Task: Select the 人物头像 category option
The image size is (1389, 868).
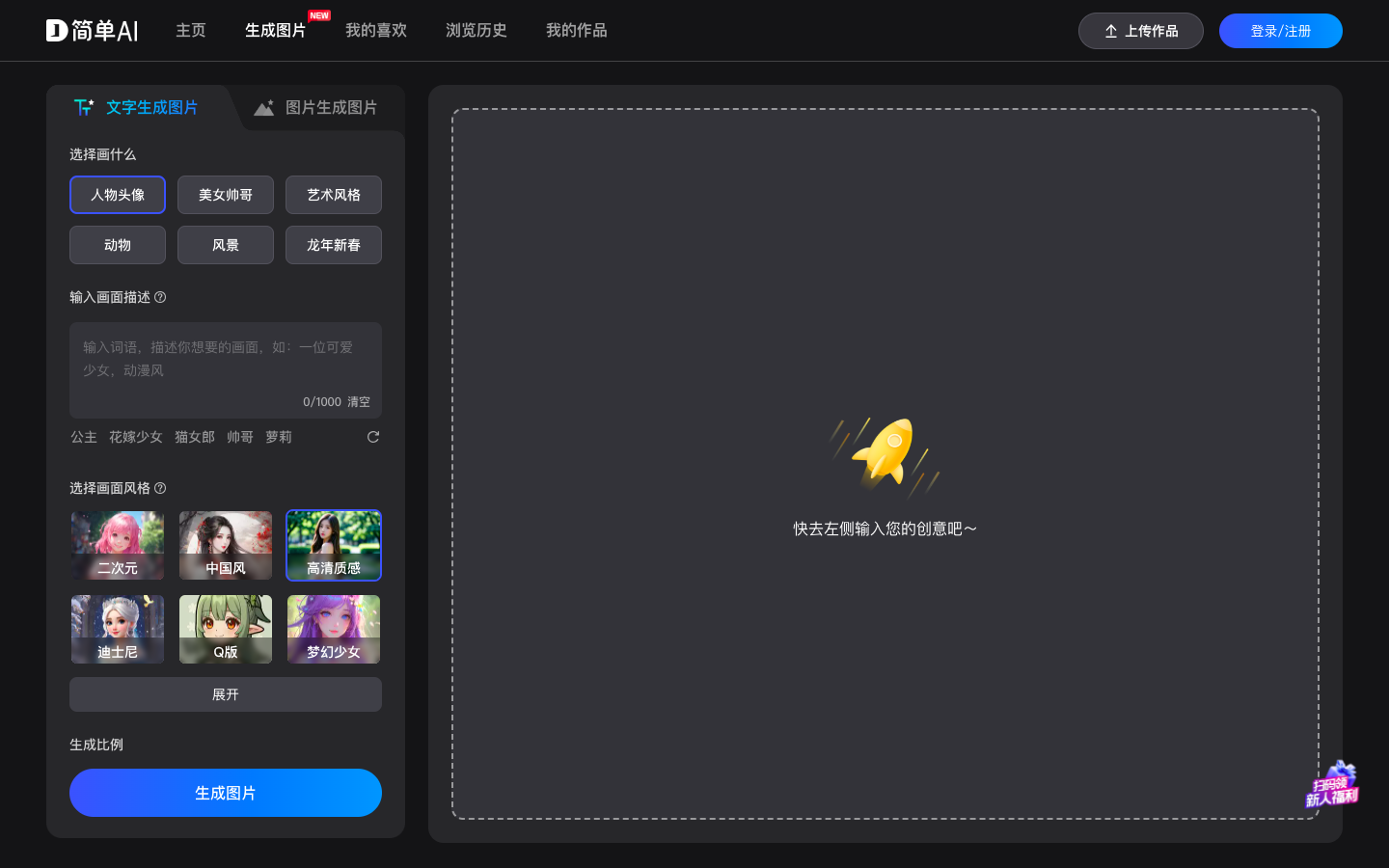Action: (117, 194)
